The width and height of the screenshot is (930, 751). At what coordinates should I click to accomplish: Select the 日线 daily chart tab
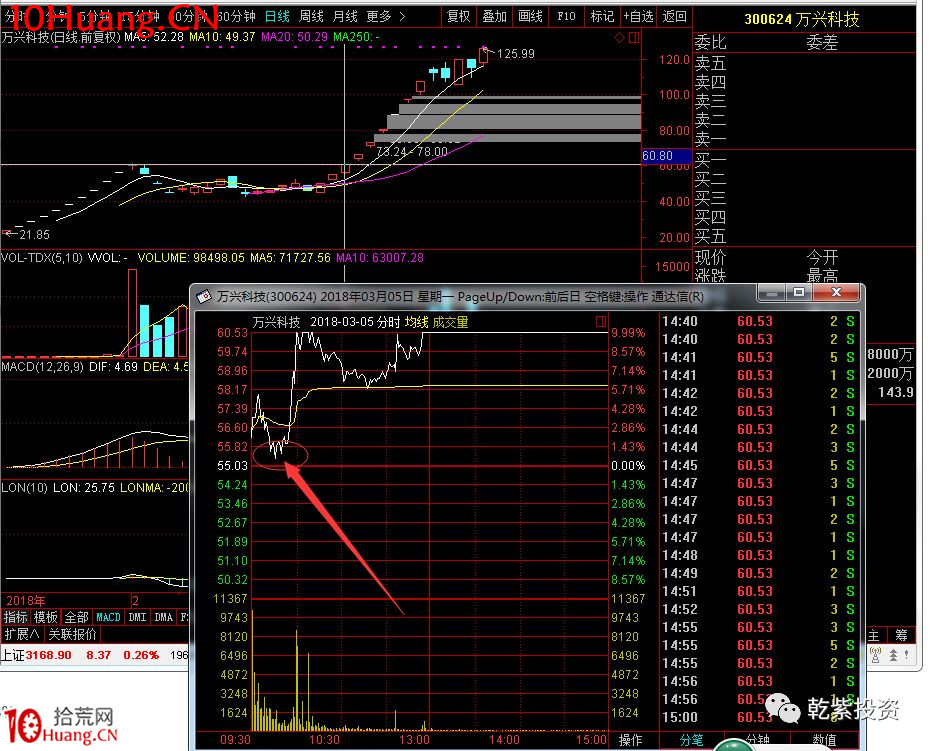[x=277, y=17]
